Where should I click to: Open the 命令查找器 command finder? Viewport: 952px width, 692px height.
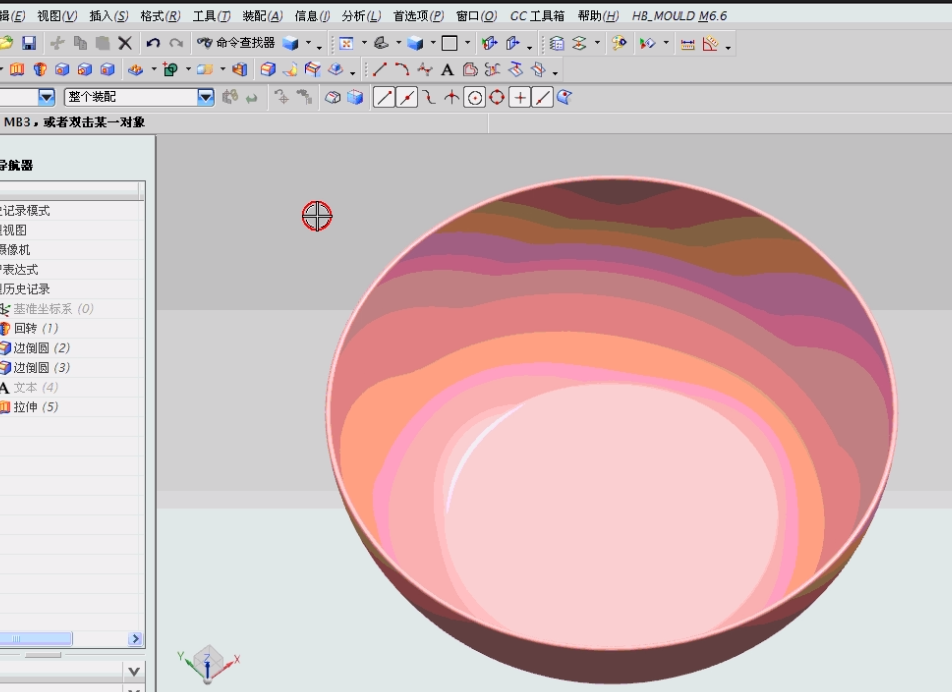[236, 43]
